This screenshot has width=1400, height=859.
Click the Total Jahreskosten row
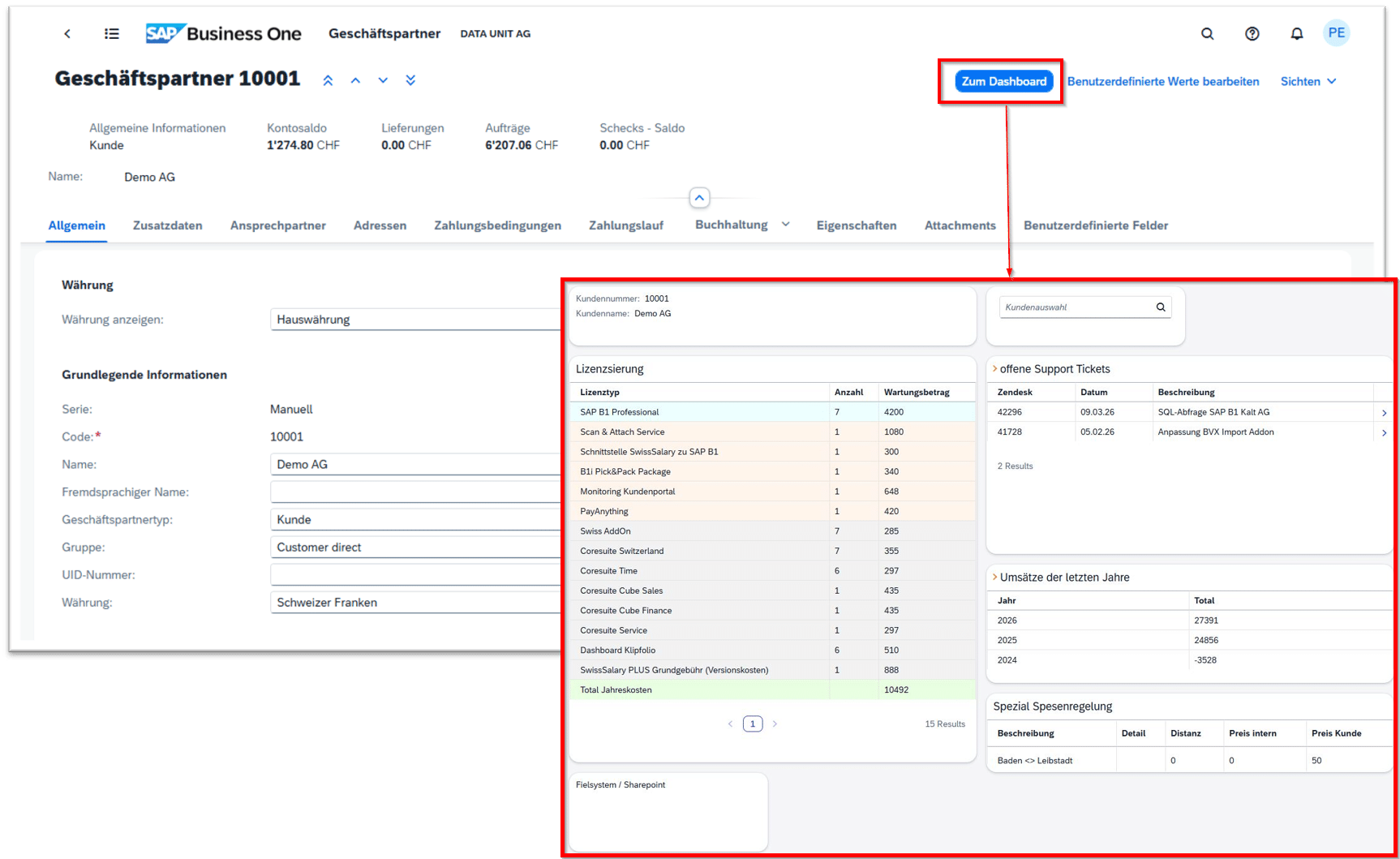(x=773, y=690)
